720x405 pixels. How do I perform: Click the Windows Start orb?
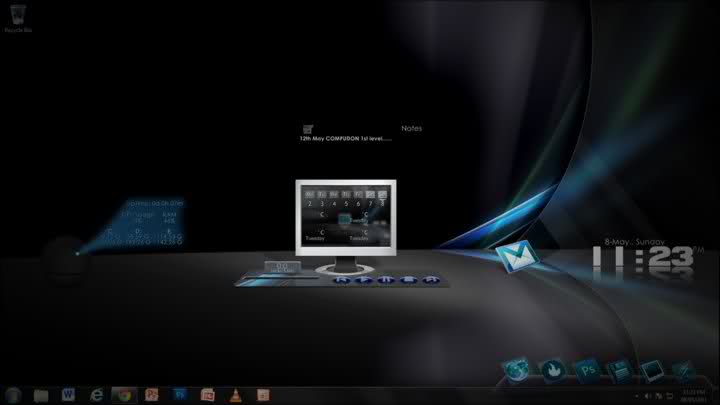(13, 395)
